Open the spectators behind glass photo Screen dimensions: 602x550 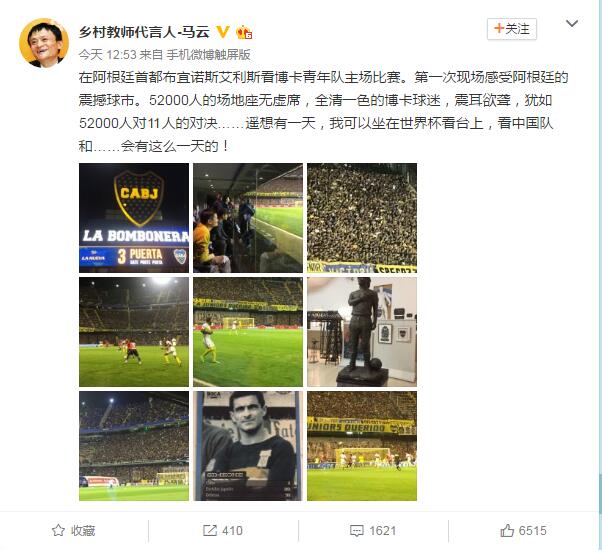click(248, 218)
